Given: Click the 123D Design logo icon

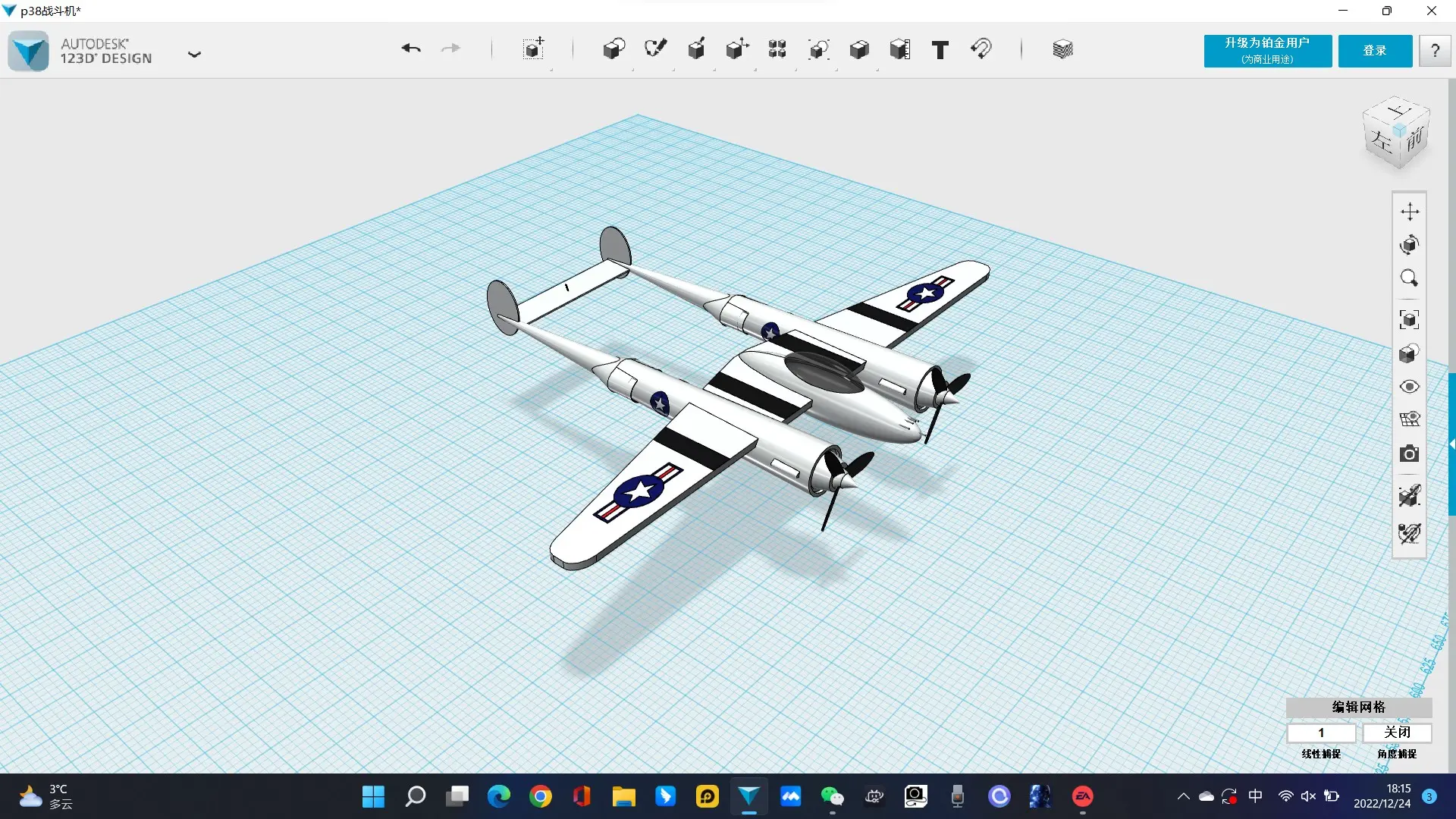Looking at the screenshot, I should pyautogui.click(x=29, y=51).
